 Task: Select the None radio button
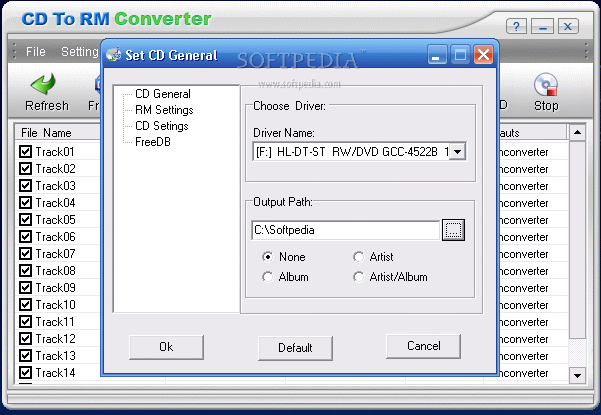tap(268, 256)
